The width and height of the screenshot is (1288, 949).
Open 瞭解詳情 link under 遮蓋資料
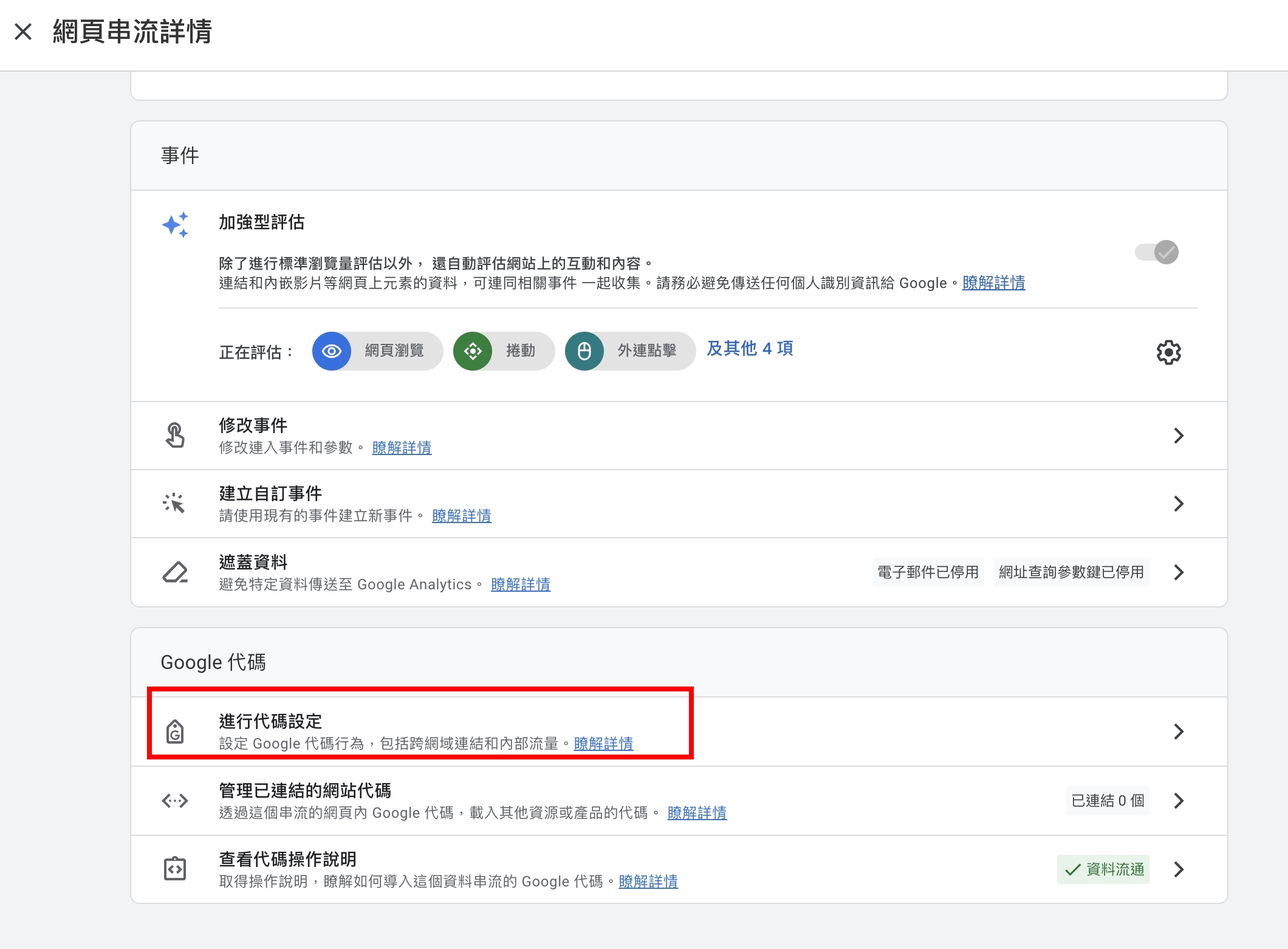click(x=521, y=584)
